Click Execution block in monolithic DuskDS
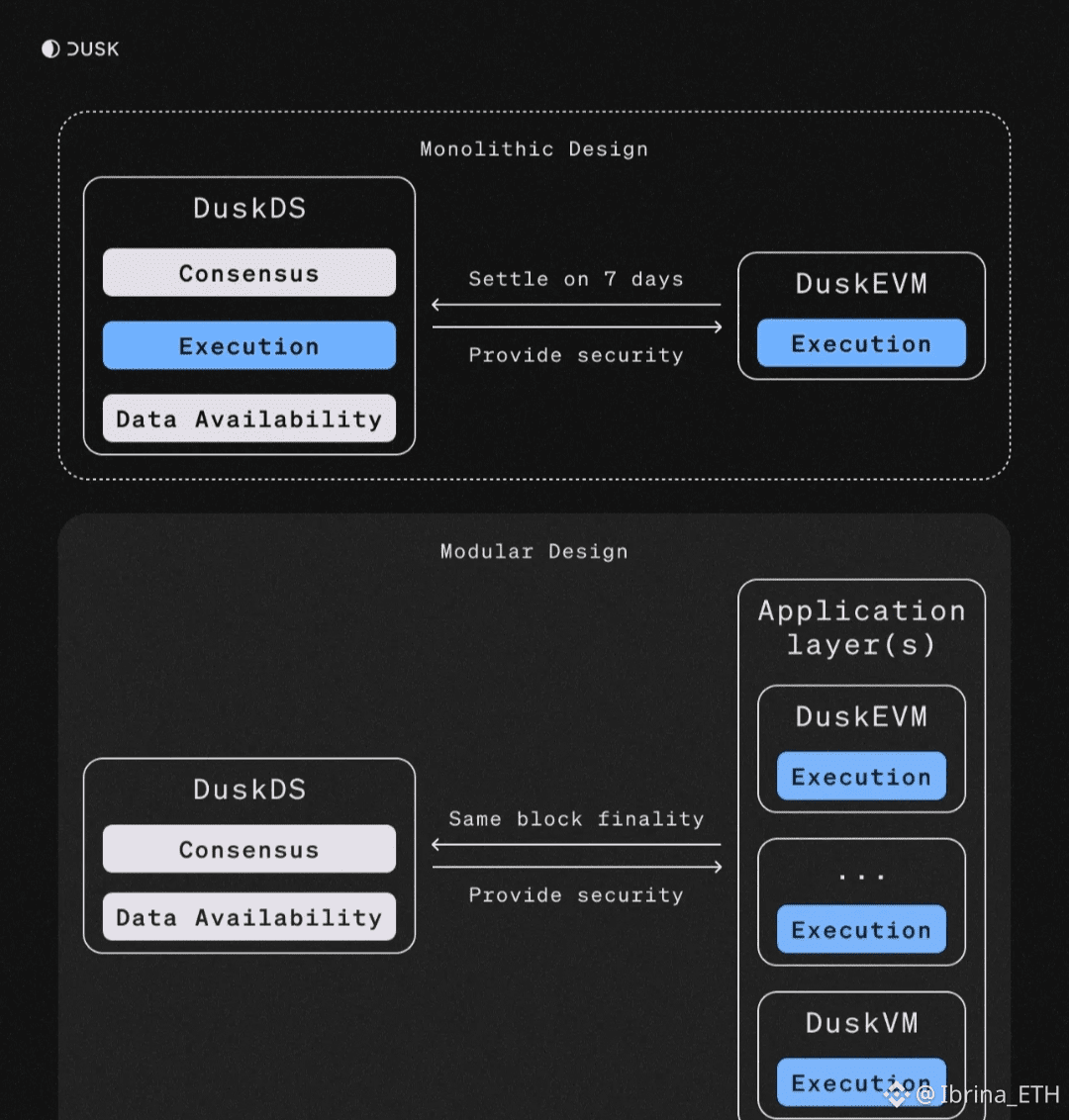 [x=249, y=345]
